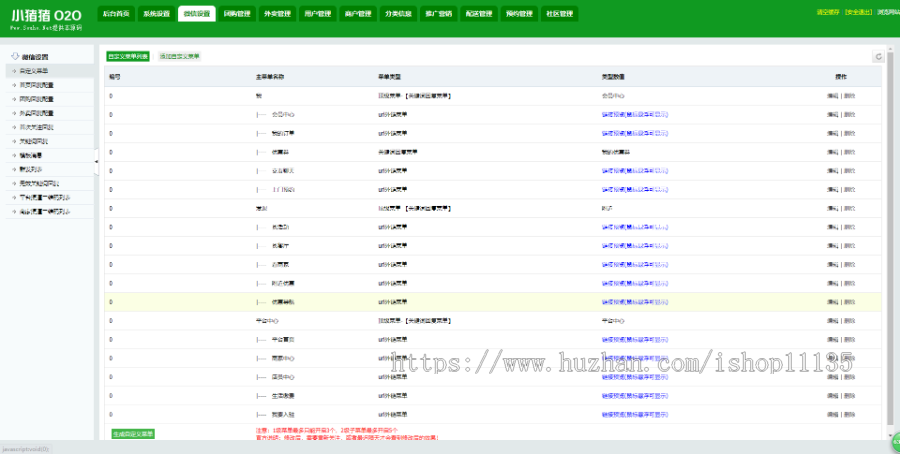Open 关键词回复 in the sidebar
This screenshot has width=900, height=454.
tap(50, 141)
